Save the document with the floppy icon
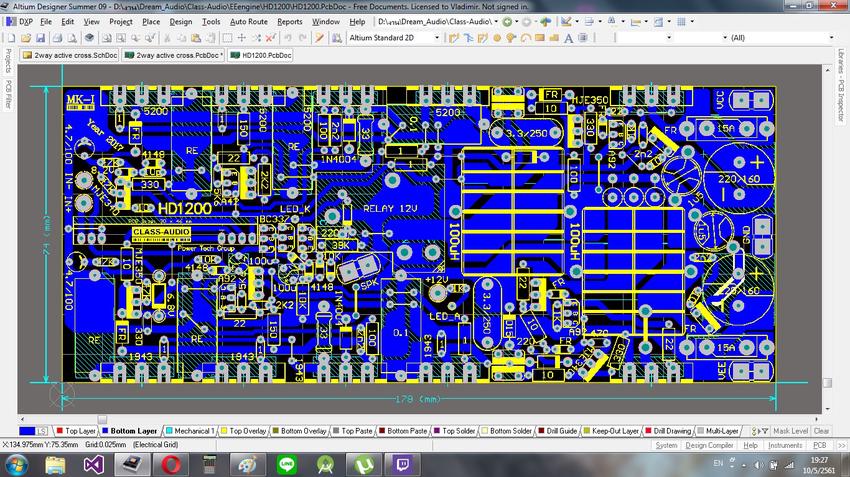 [41, 38]
